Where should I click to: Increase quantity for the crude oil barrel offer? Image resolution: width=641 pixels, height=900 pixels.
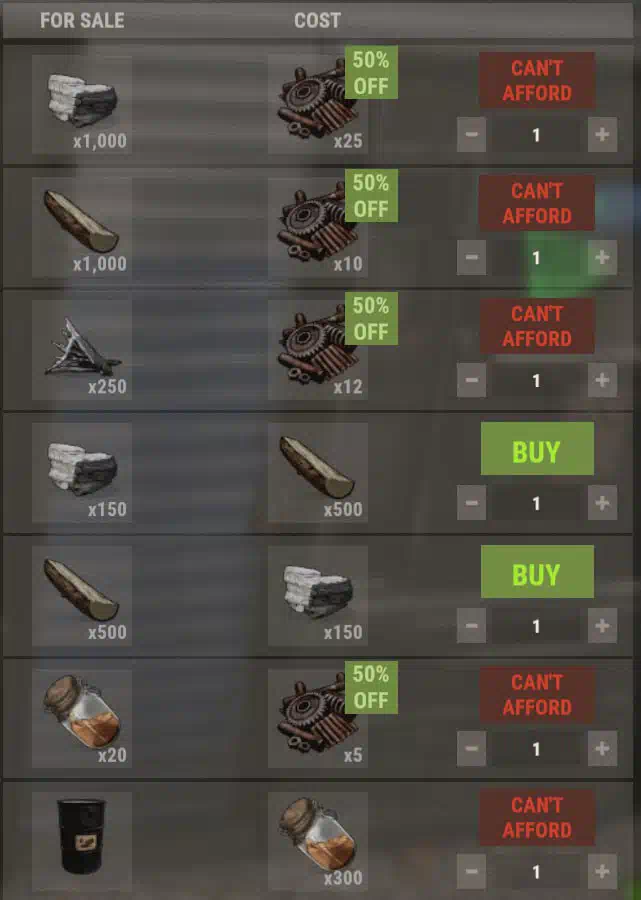pyautogui.click(x=602, y=872)
